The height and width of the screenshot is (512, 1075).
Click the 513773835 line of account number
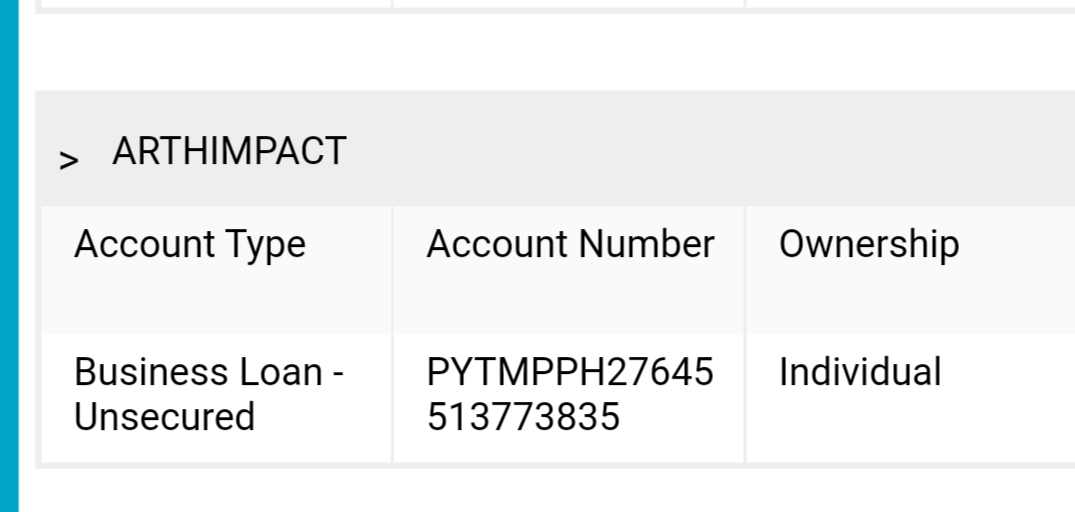pyautogui.click(x=523, y=417)
